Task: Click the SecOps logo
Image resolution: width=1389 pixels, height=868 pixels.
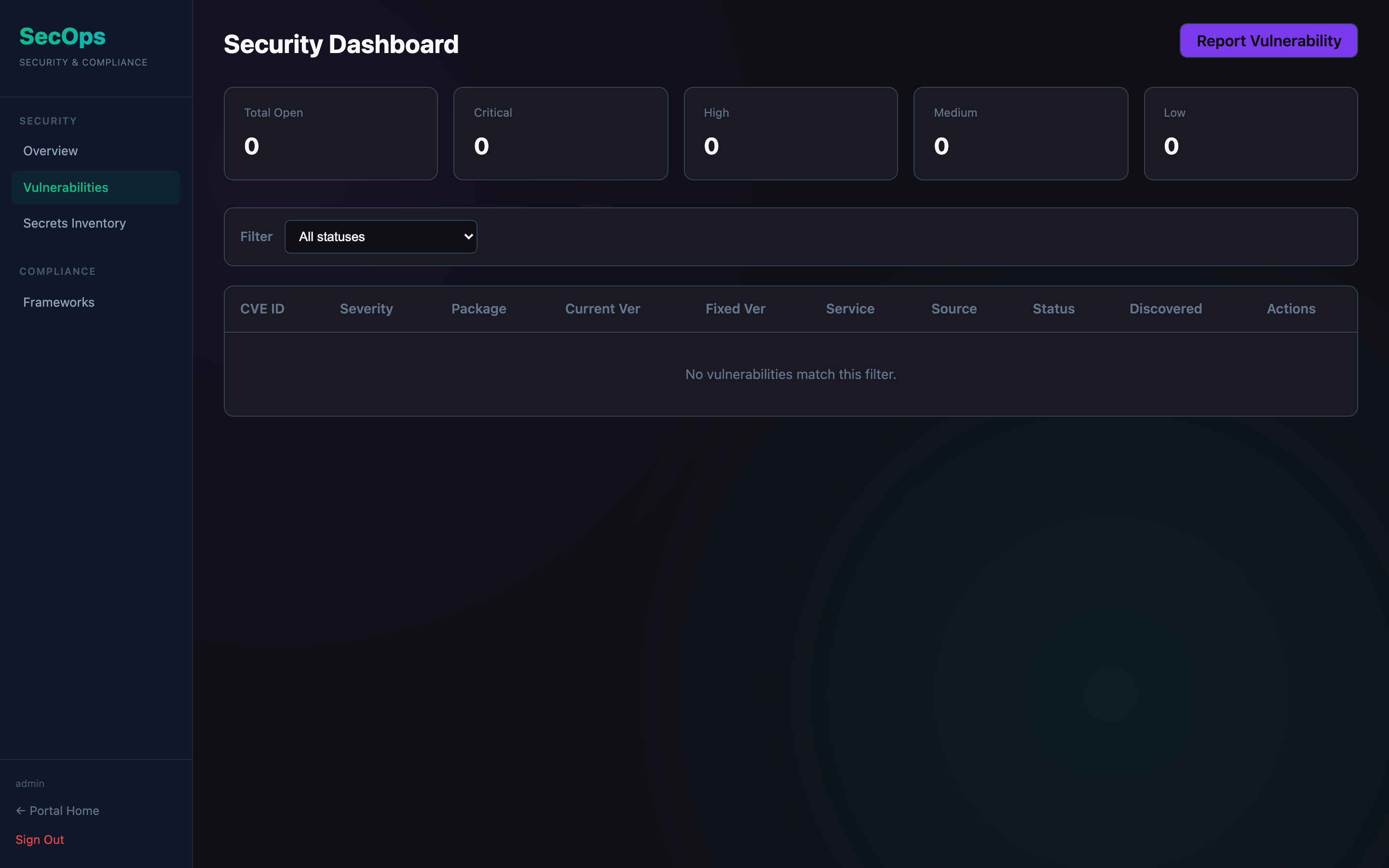Action: click(x=63, y=37)
